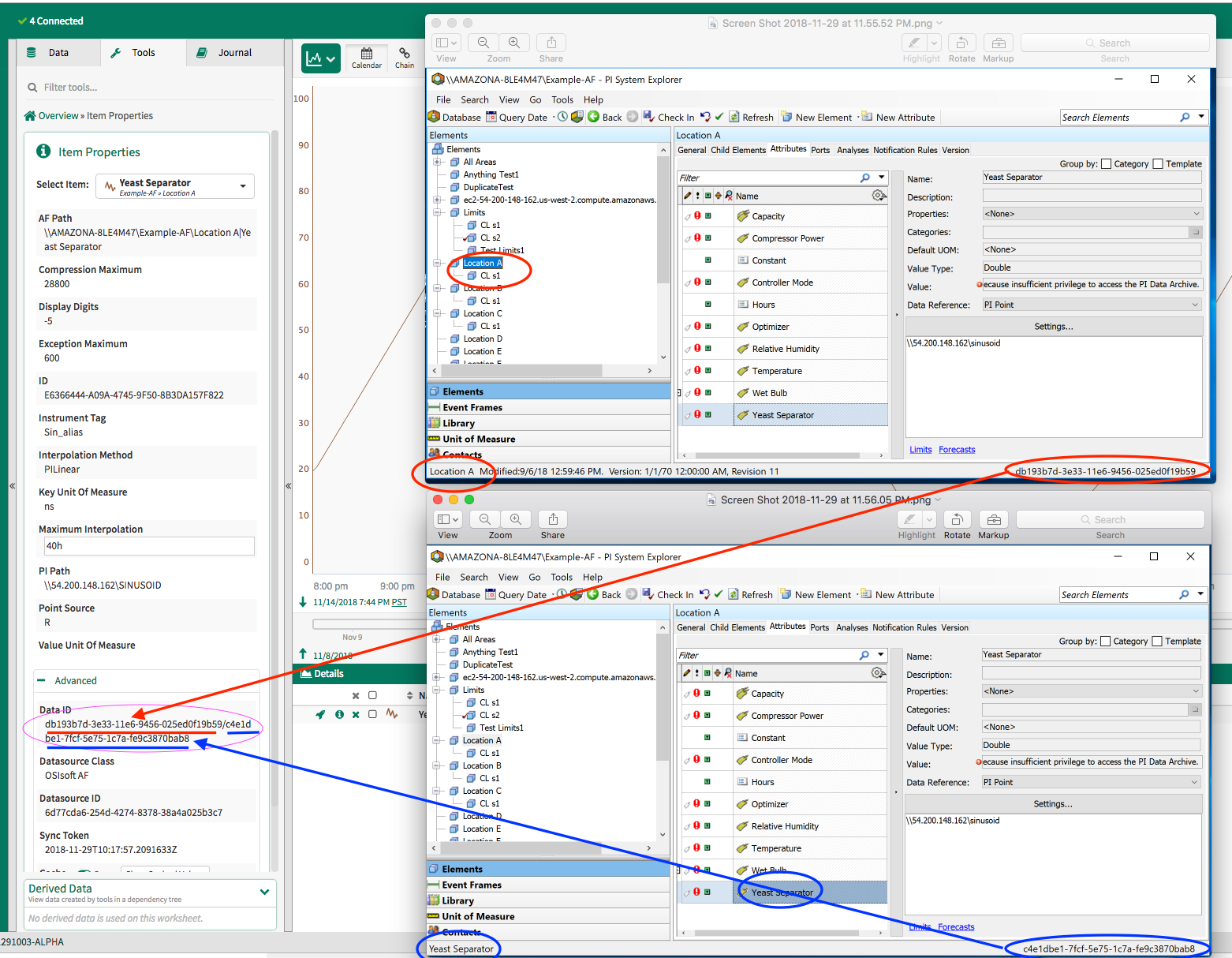The height and width of the screenshot is (958, 1232).
Task: Click the Forecasts link
Action: pyautogui.click(x=957, y=449)
